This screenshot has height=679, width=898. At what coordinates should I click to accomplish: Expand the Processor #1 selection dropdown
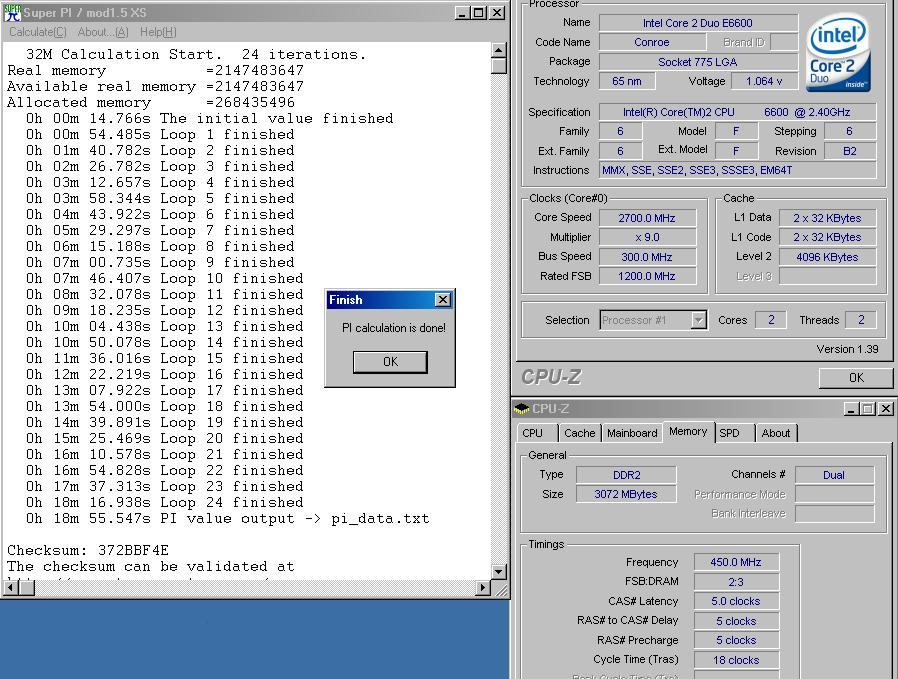pyautogui.click(x=698, y=320)
